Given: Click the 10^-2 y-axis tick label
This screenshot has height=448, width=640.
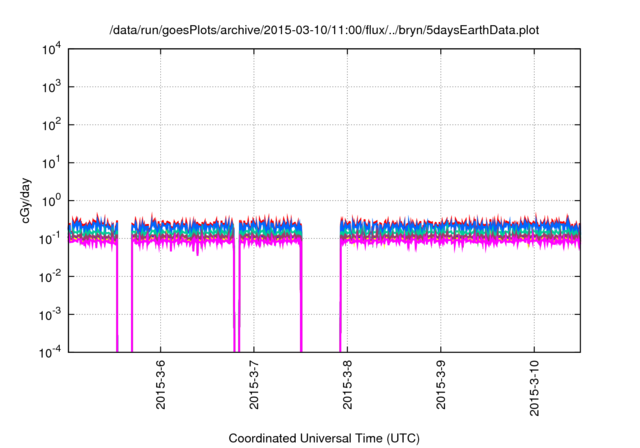Looking at the screenshot, I should click(x=50, y=277).
